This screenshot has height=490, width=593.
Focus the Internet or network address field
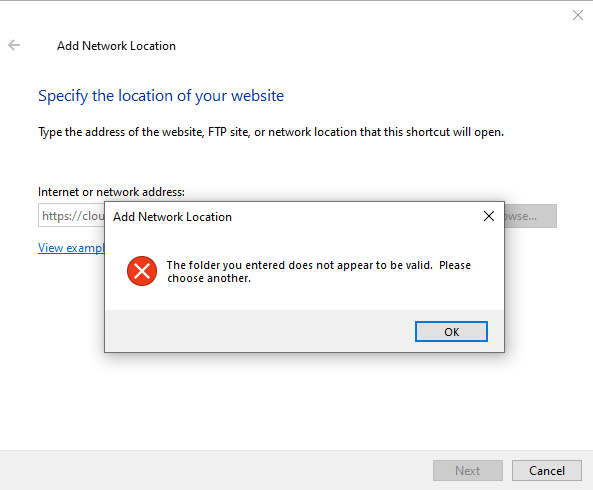point(71,216)
